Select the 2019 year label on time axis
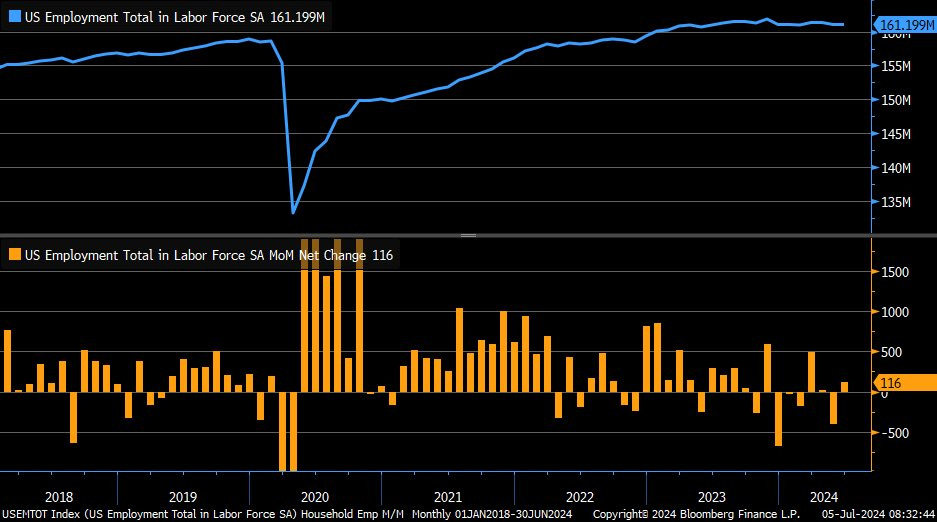This screenshot has width=937, height=522. pyautogui.click(x=183, y=497)
